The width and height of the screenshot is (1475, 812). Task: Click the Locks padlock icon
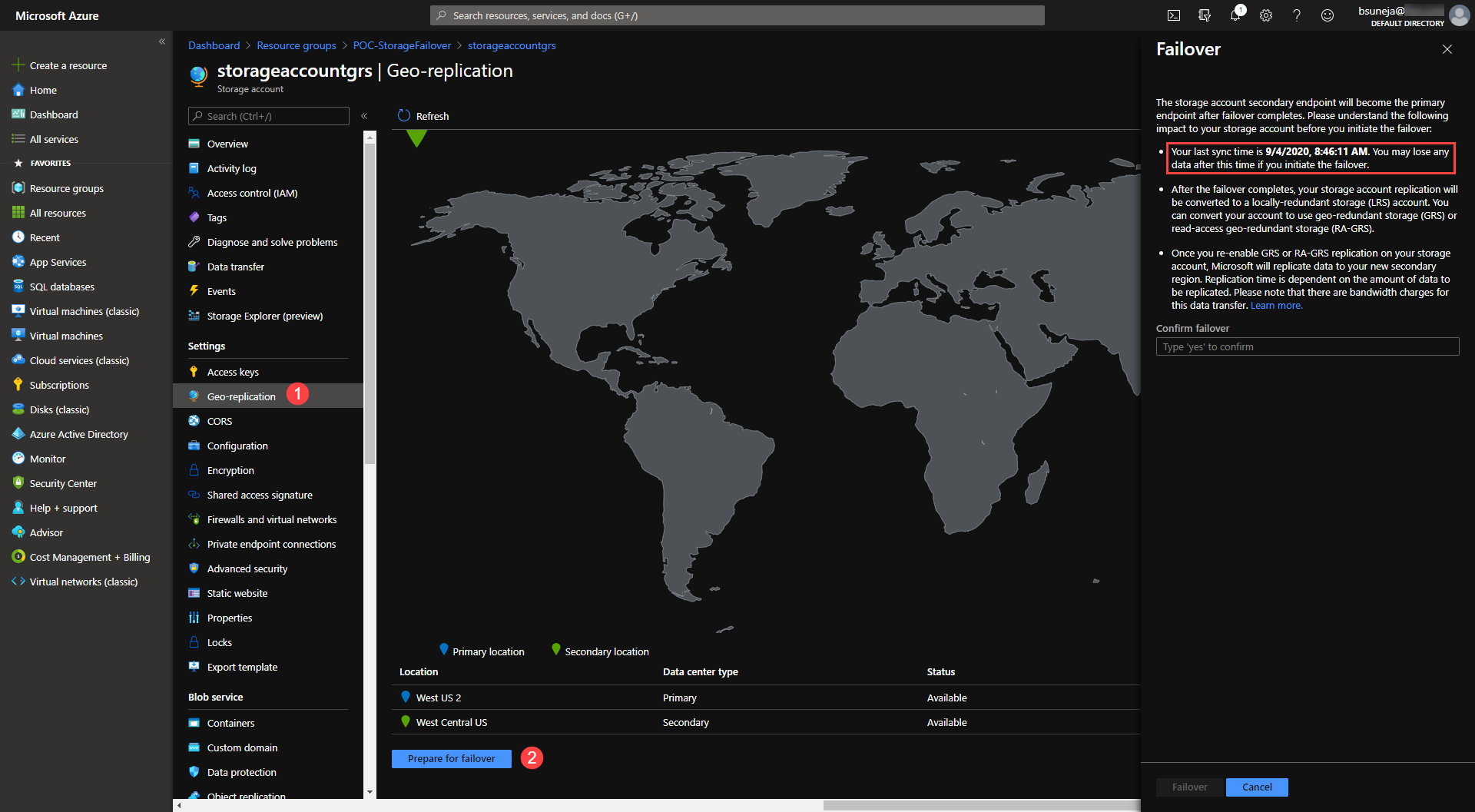[x=194, y=642]
